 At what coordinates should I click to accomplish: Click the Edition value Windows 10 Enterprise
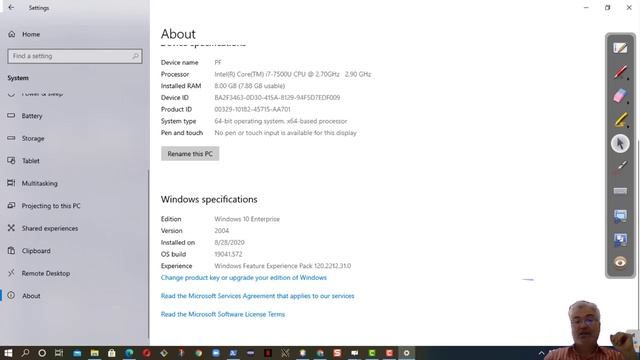[247, 219]
